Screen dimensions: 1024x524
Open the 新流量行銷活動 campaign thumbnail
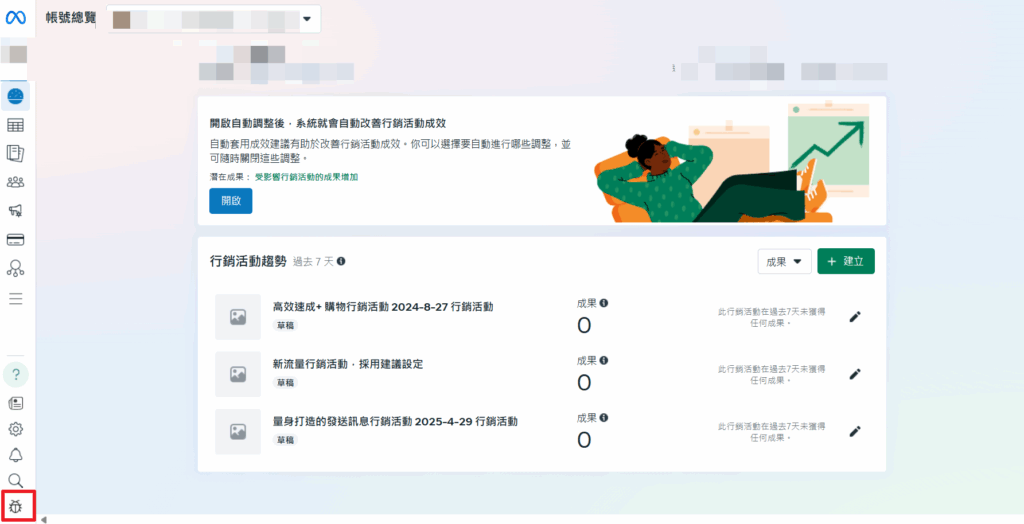click(238, 374)
